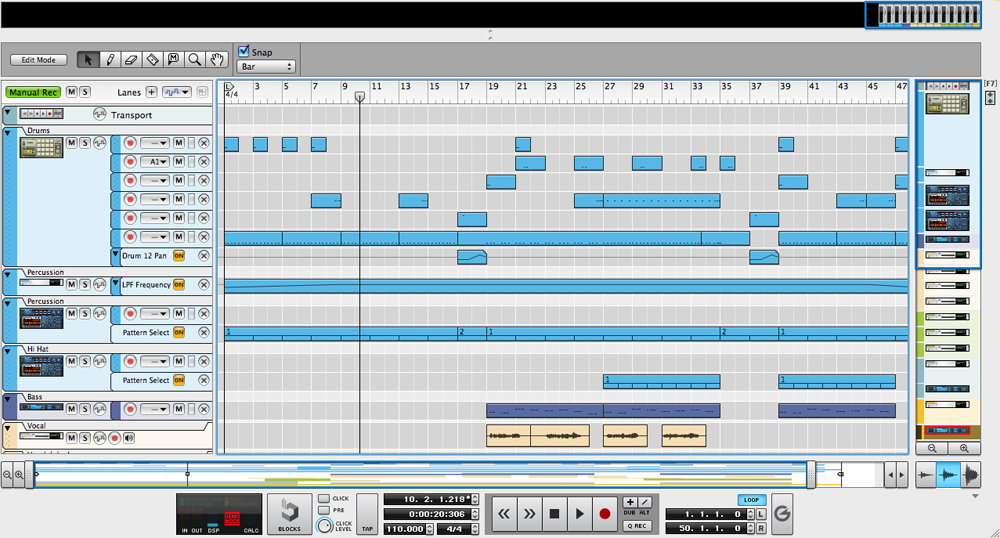Image resolution: width=1000 pixels, height=538 pixels.
Task: Click the R right locator button
Action: pyautogui.click(x=761, y=528)
